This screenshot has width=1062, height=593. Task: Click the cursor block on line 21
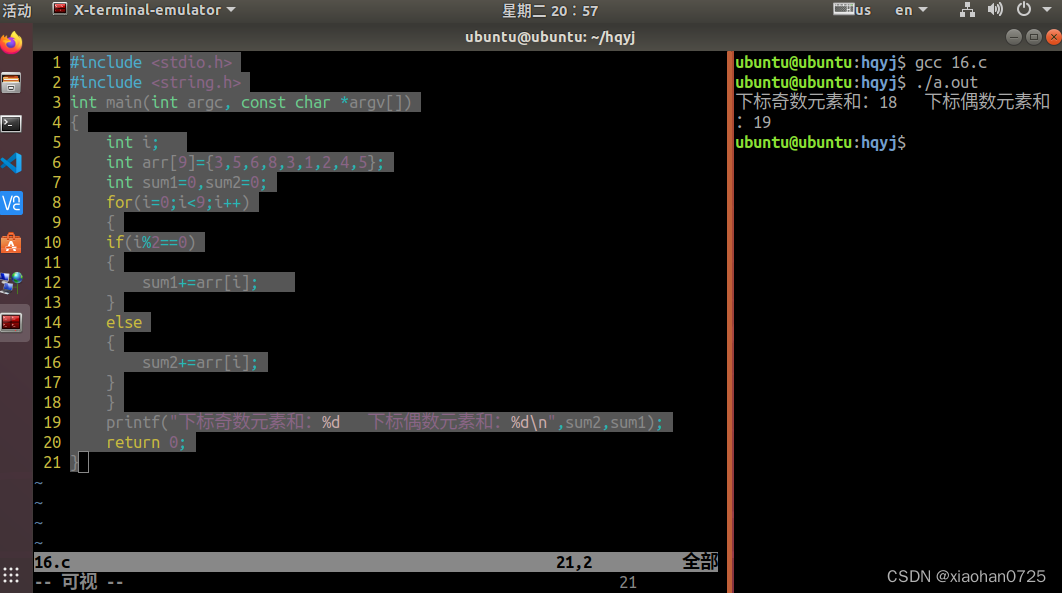pos(83,462)
